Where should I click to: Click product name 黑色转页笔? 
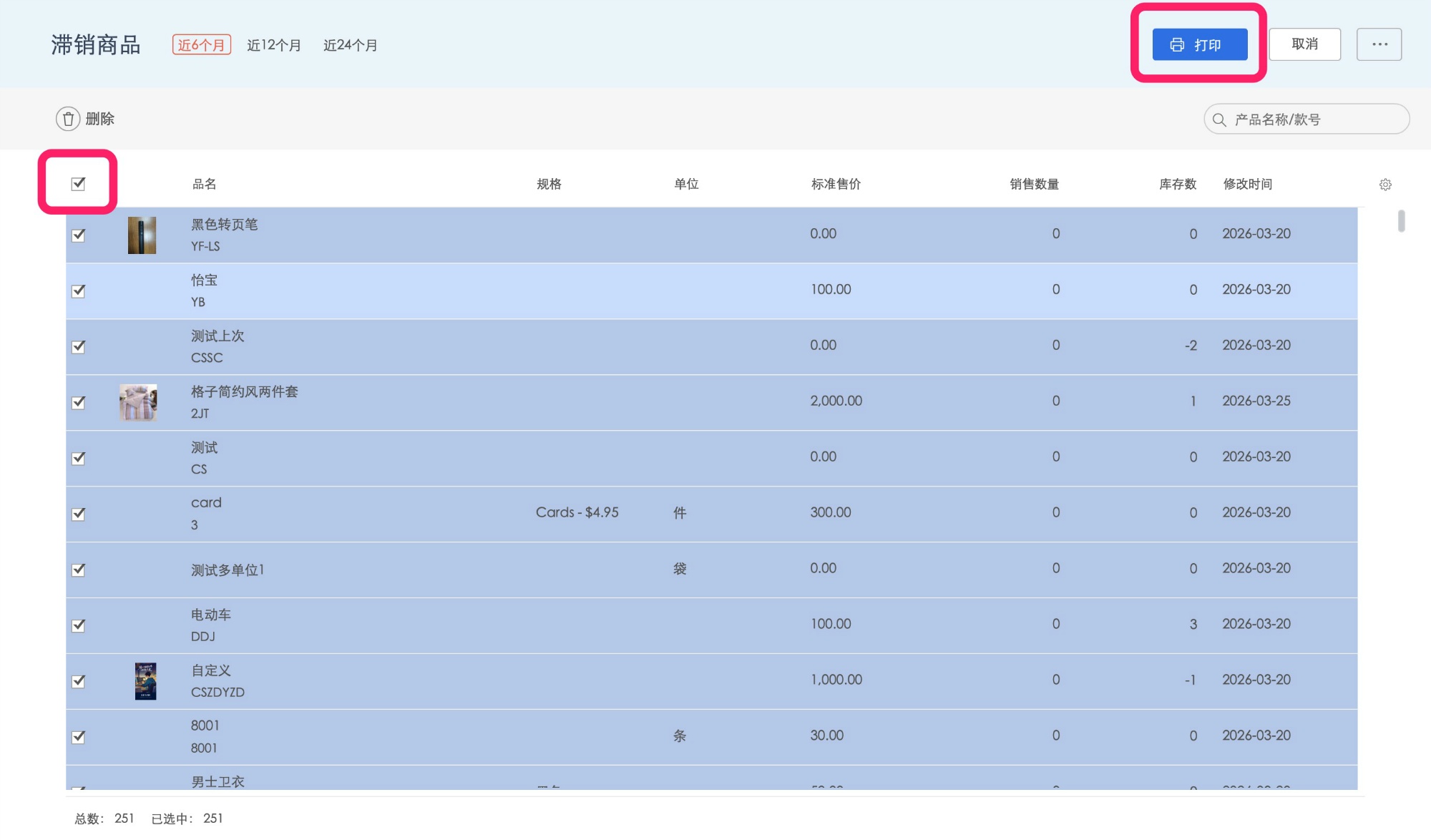click(x=225, y=225)
